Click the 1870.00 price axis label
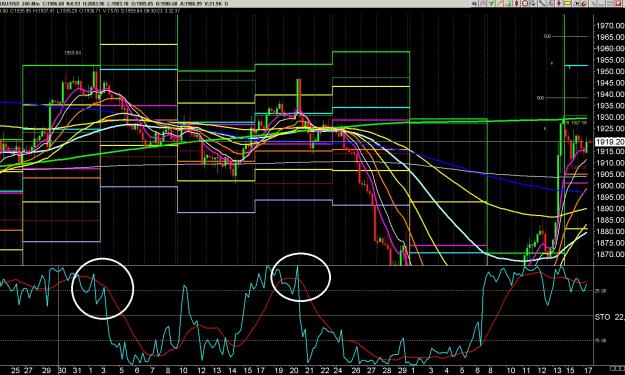625x375 pixels. pos(610,254)
